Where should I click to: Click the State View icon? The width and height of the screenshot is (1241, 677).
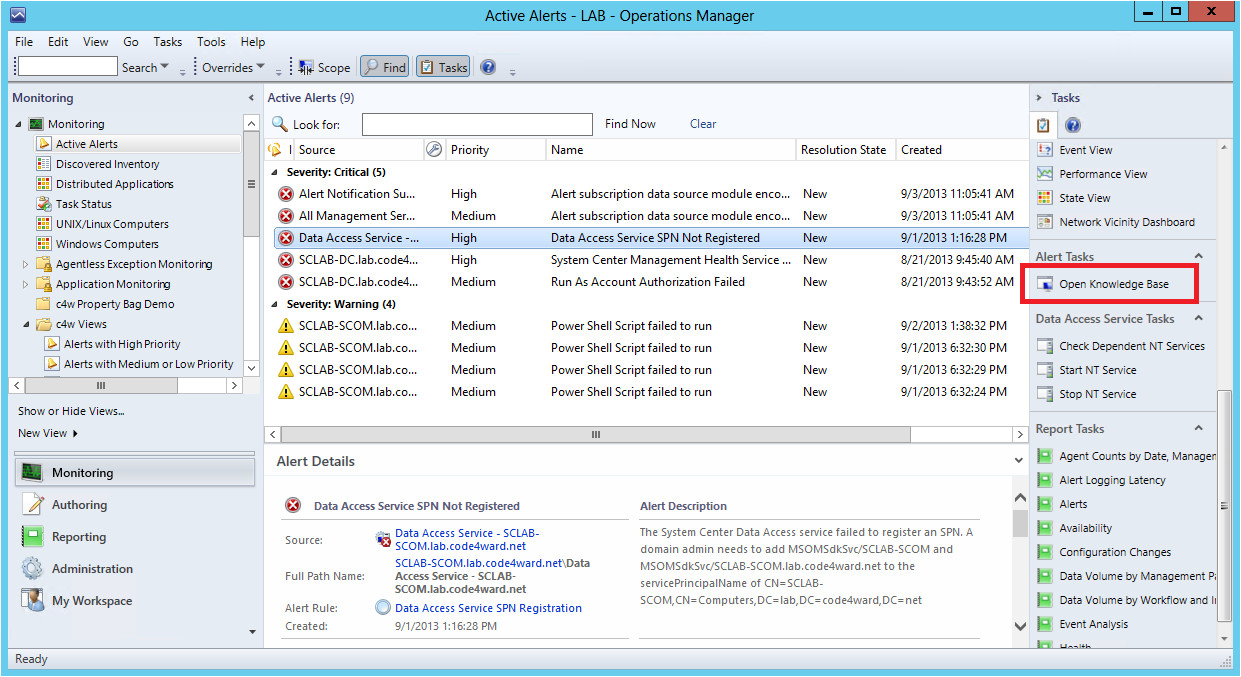tap(1045, 198)
